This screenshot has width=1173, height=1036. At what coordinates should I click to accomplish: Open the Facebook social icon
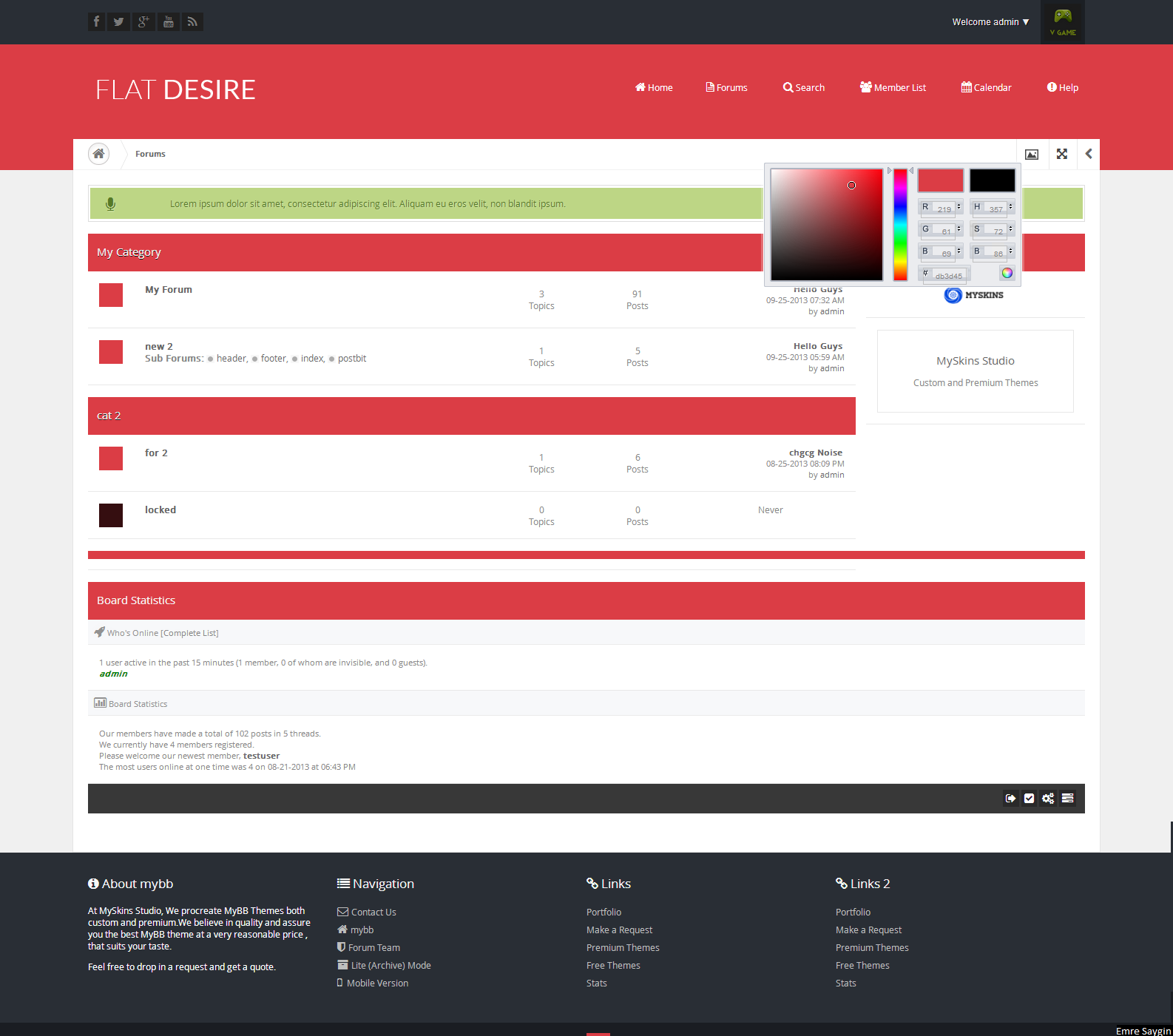[x=96, y=22]
